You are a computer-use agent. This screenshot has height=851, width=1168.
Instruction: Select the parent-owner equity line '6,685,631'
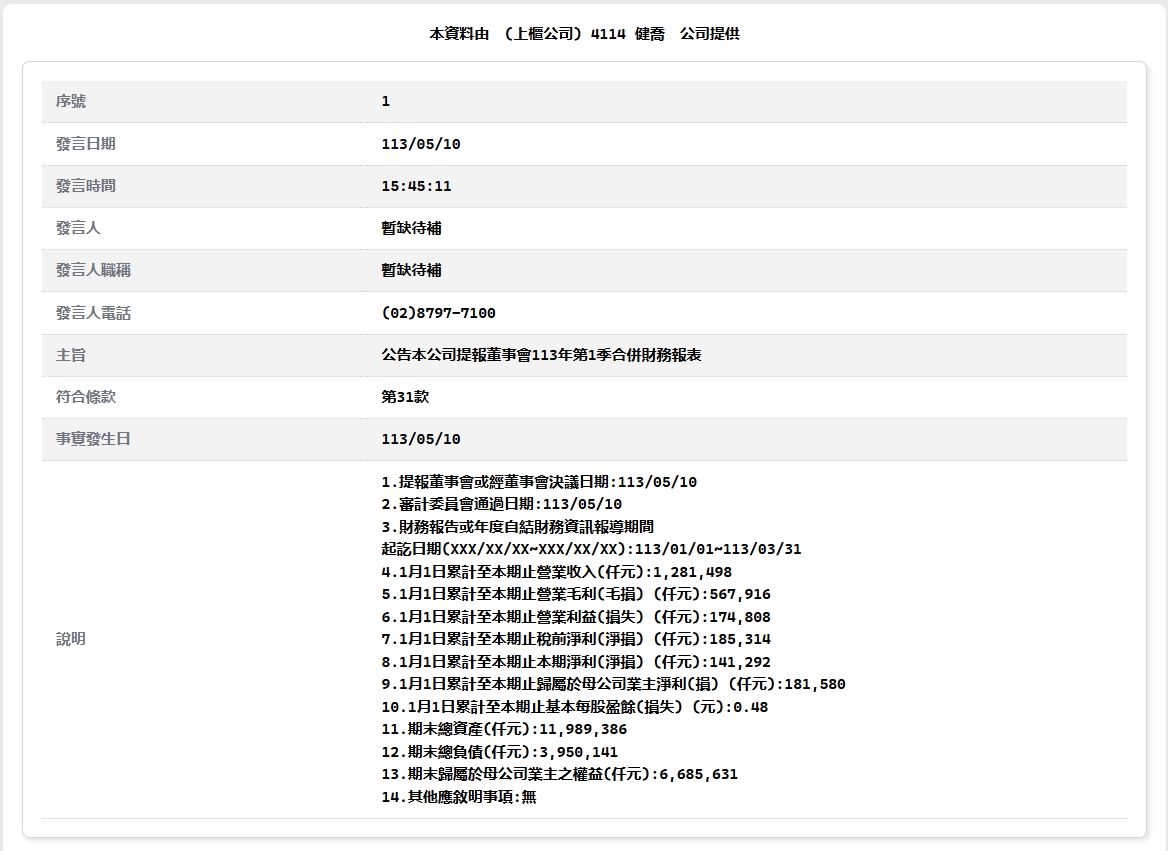559,774
